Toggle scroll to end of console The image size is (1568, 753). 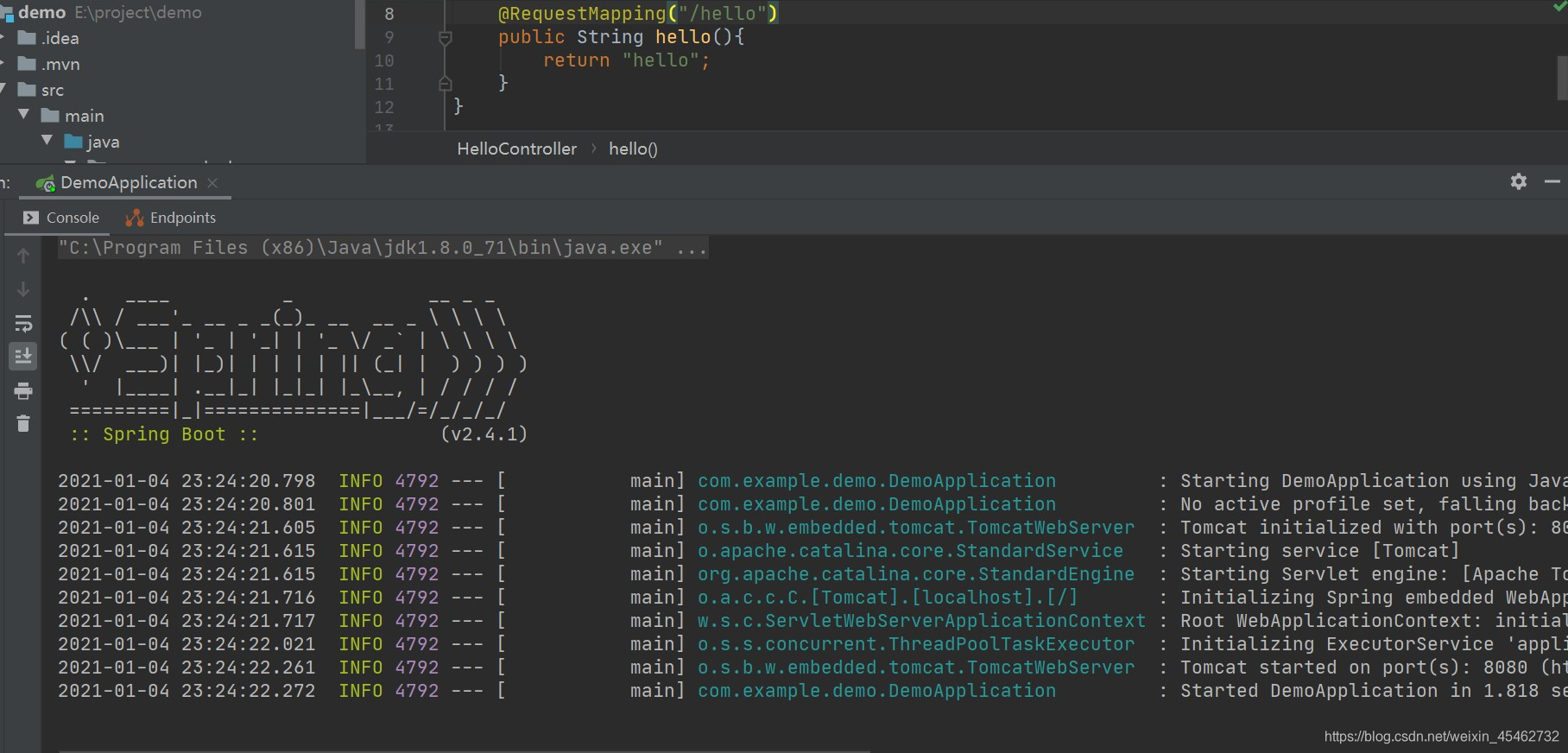[23, 356]
